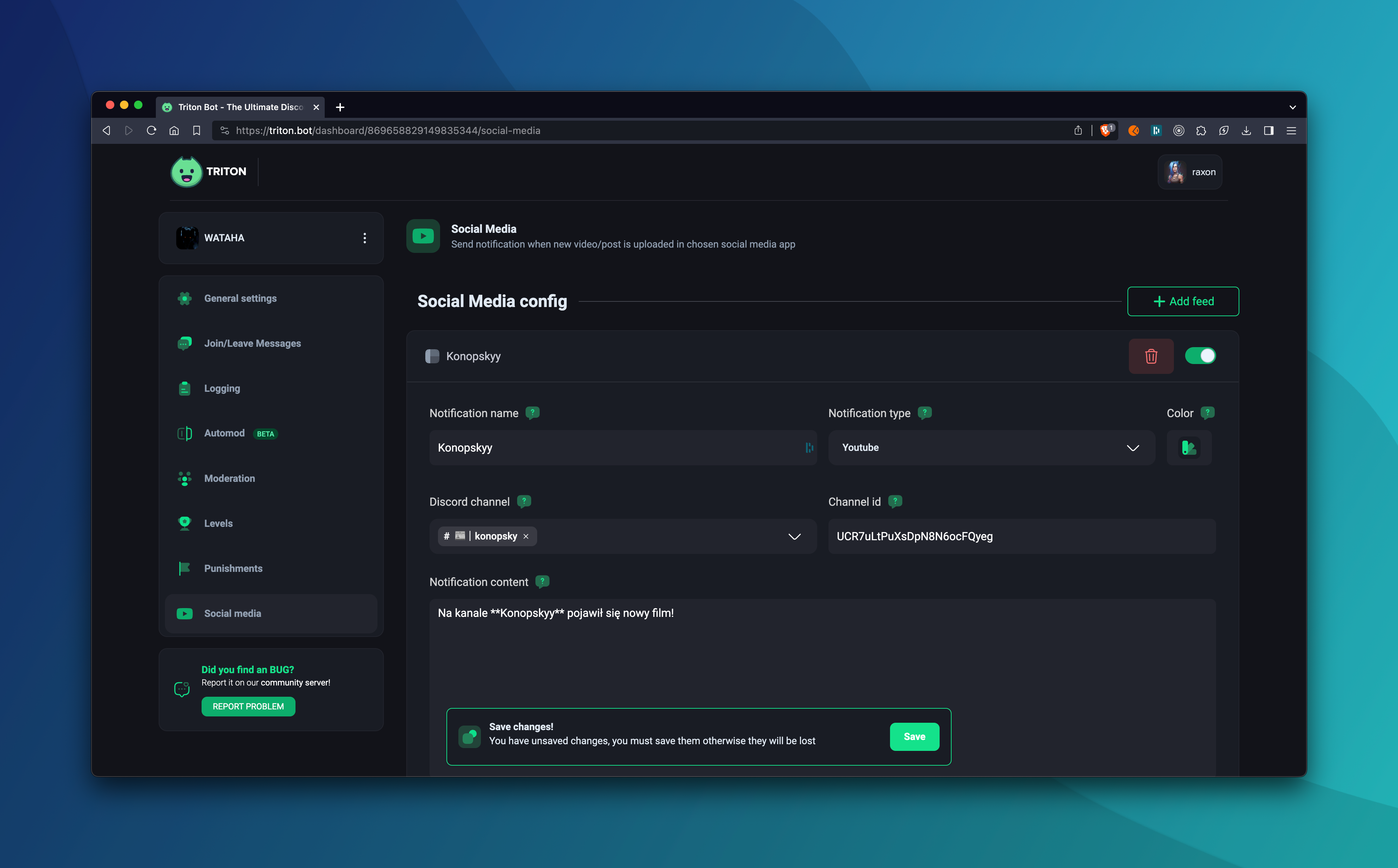Open Join/Leave Messages section

click(x=252, y=343)
